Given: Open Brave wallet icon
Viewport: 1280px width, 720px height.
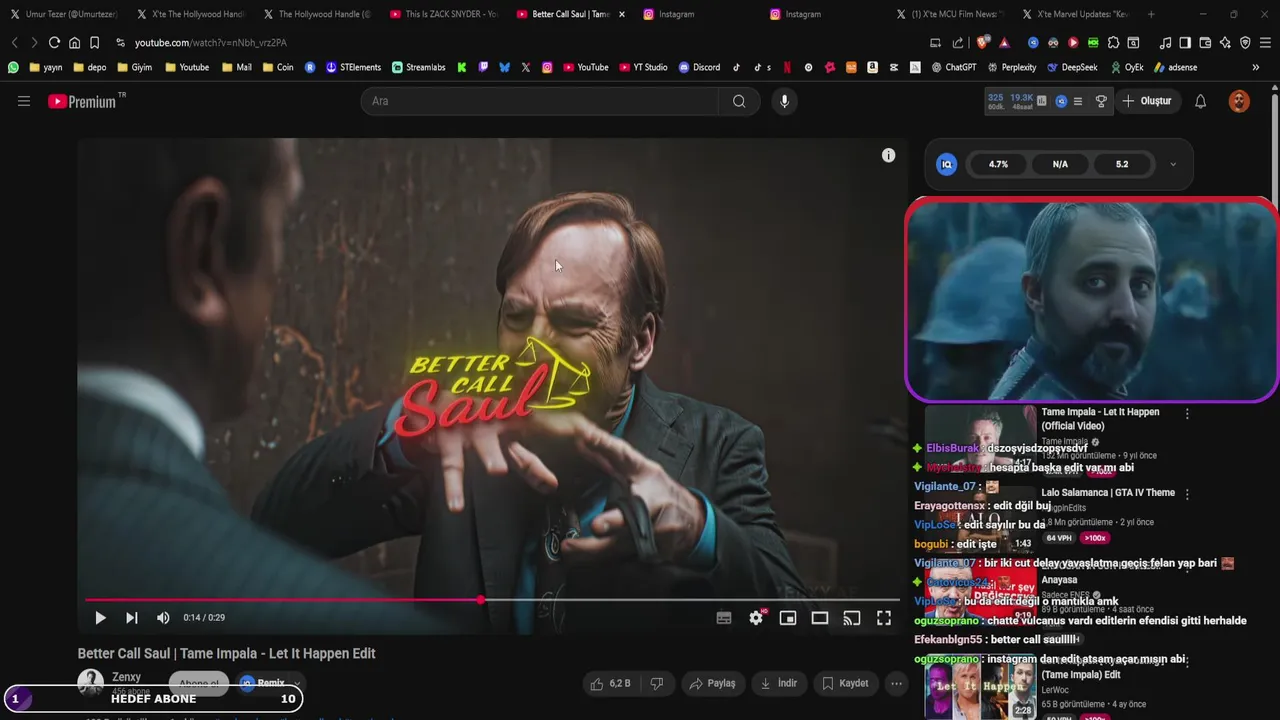Looking at the screenshot, I should (1205, 43).
